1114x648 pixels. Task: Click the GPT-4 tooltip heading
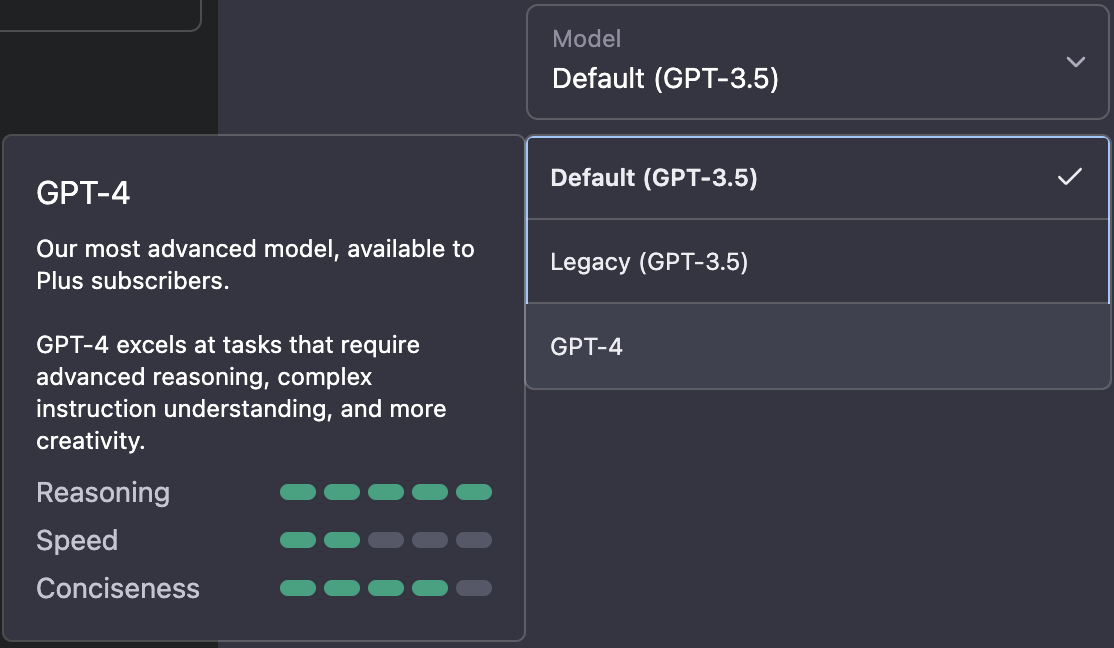pos(83,193)
